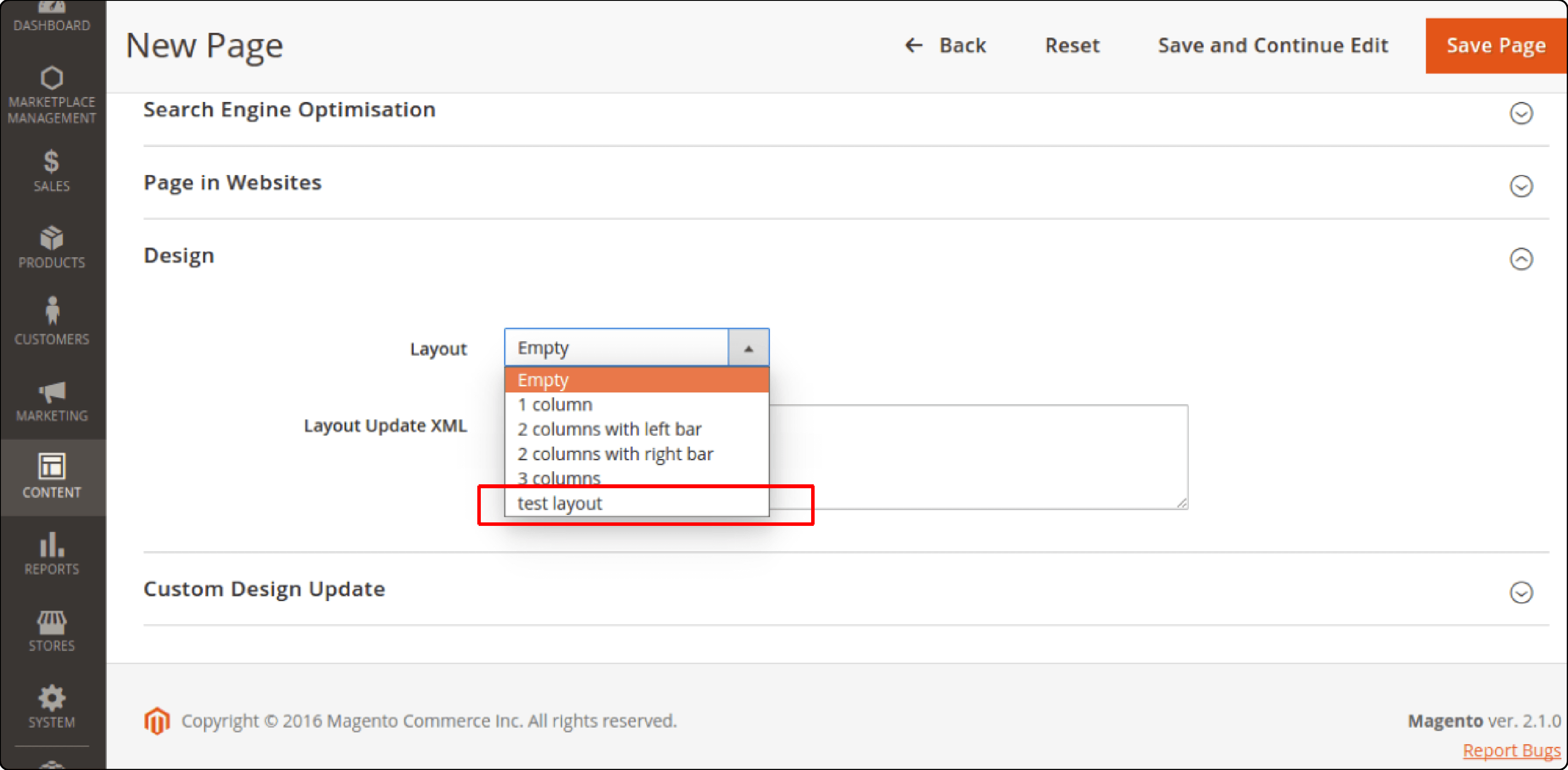Collapse the Design section
The height and width of the screenshot is (770, 1568).
pos(1520,259)
